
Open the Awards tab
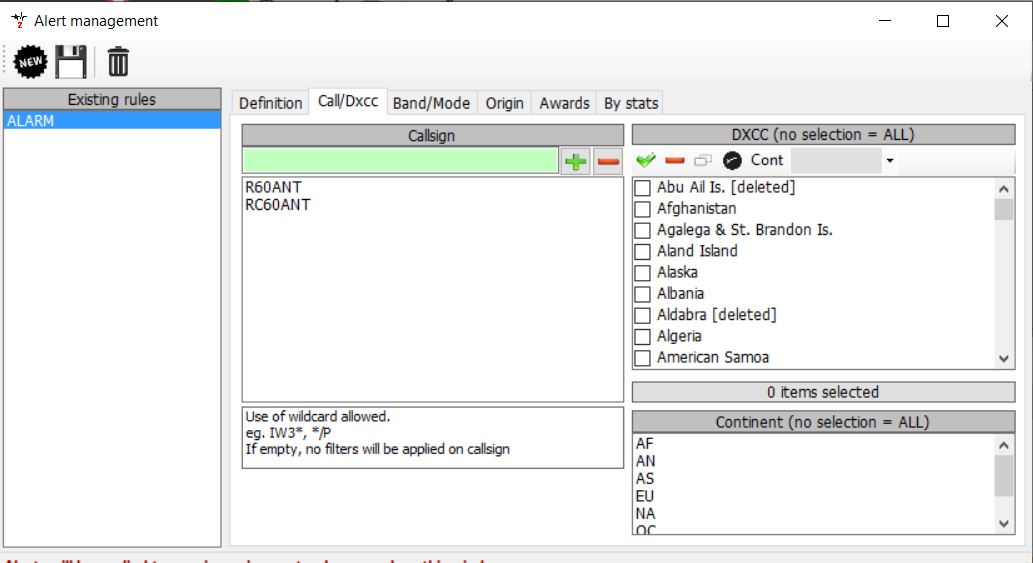[x=565, y=103]
